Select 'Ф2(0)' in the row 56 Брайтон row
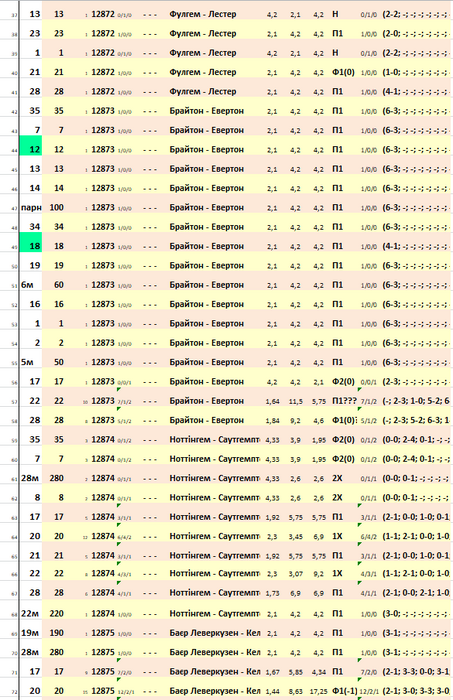Viewport: 453px width, 700px height. click(344, 382)
